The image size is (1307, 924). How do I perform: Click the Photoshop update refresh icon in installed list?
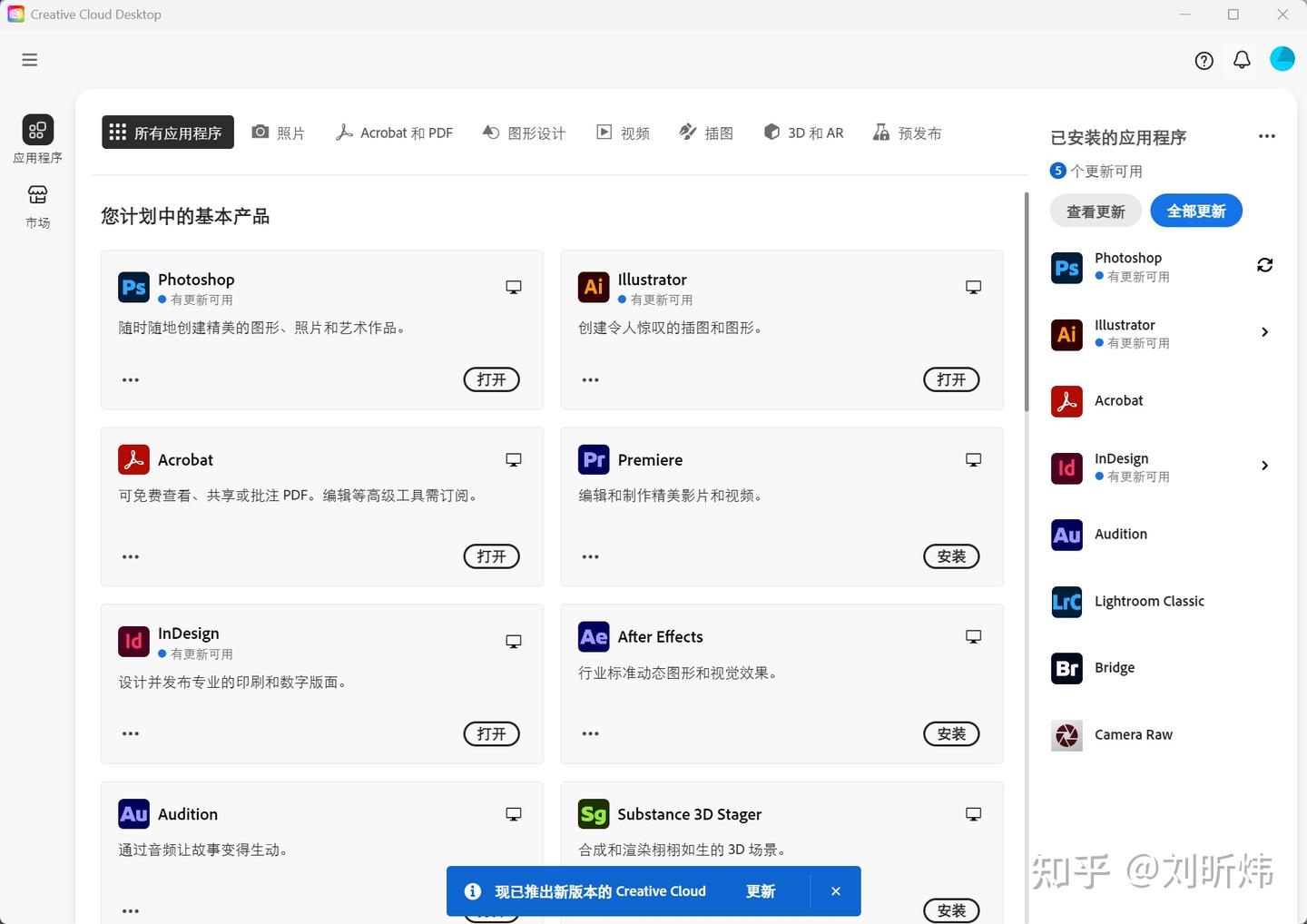pyautogui.click(x=1264, y=265)
